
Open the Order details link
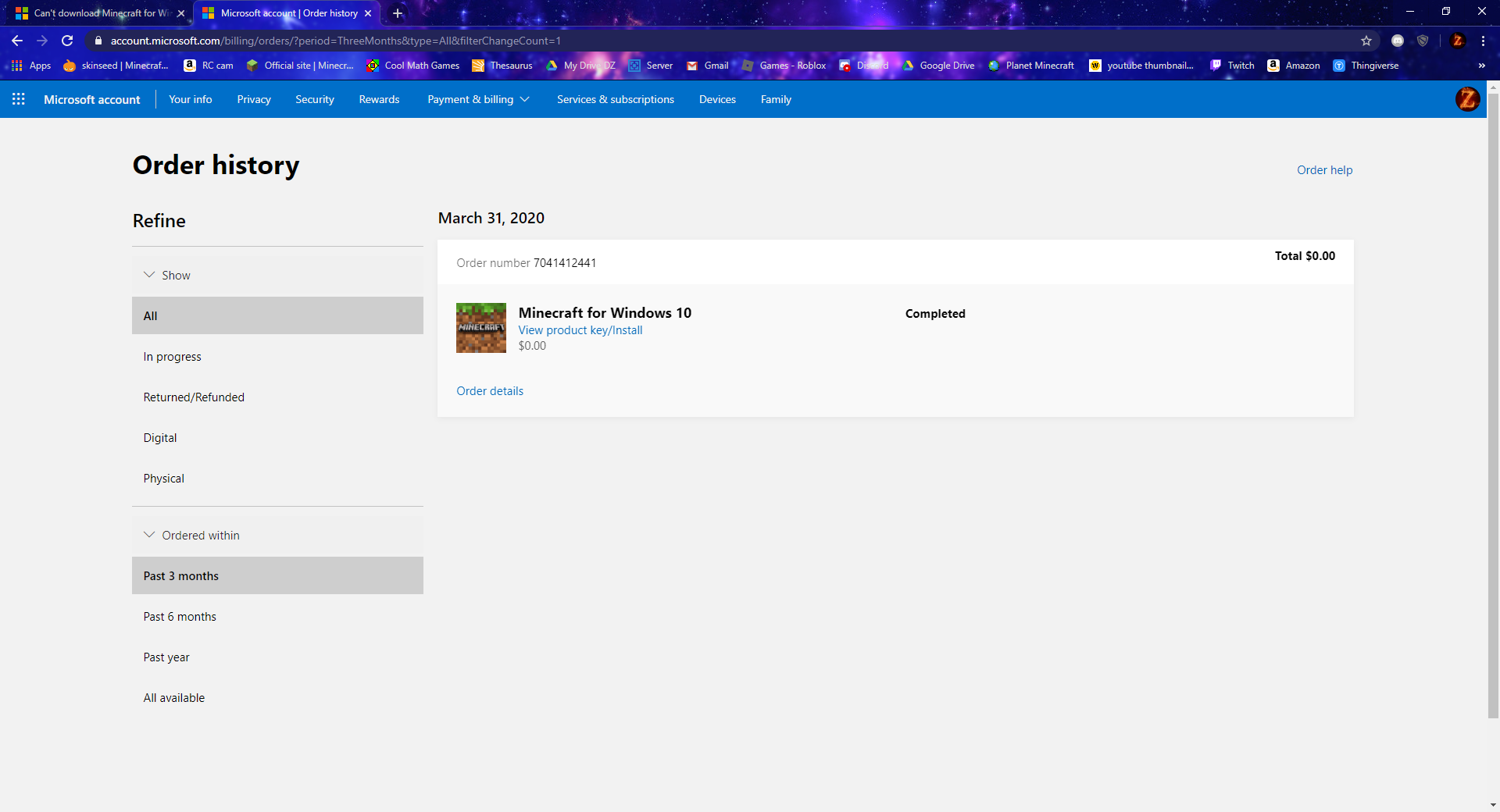click(490, 391)
